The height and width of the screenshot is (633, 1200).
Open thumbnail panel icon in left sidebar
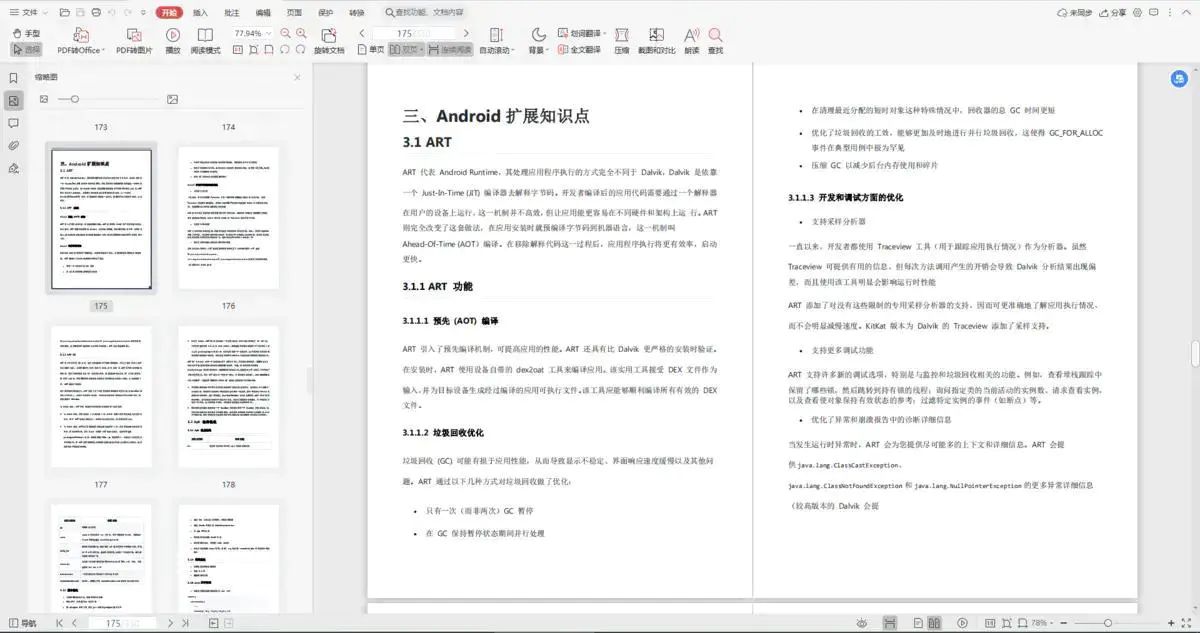(x=13, y=101)
